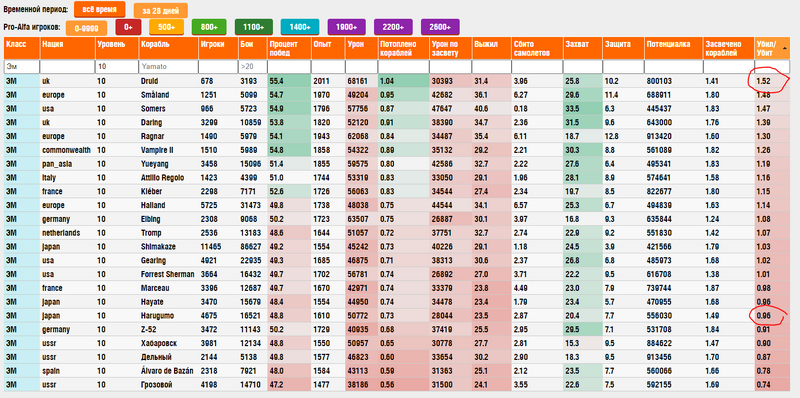
Task: Click the sort arrow in Убил/Убит header
Action: point(784,47)
